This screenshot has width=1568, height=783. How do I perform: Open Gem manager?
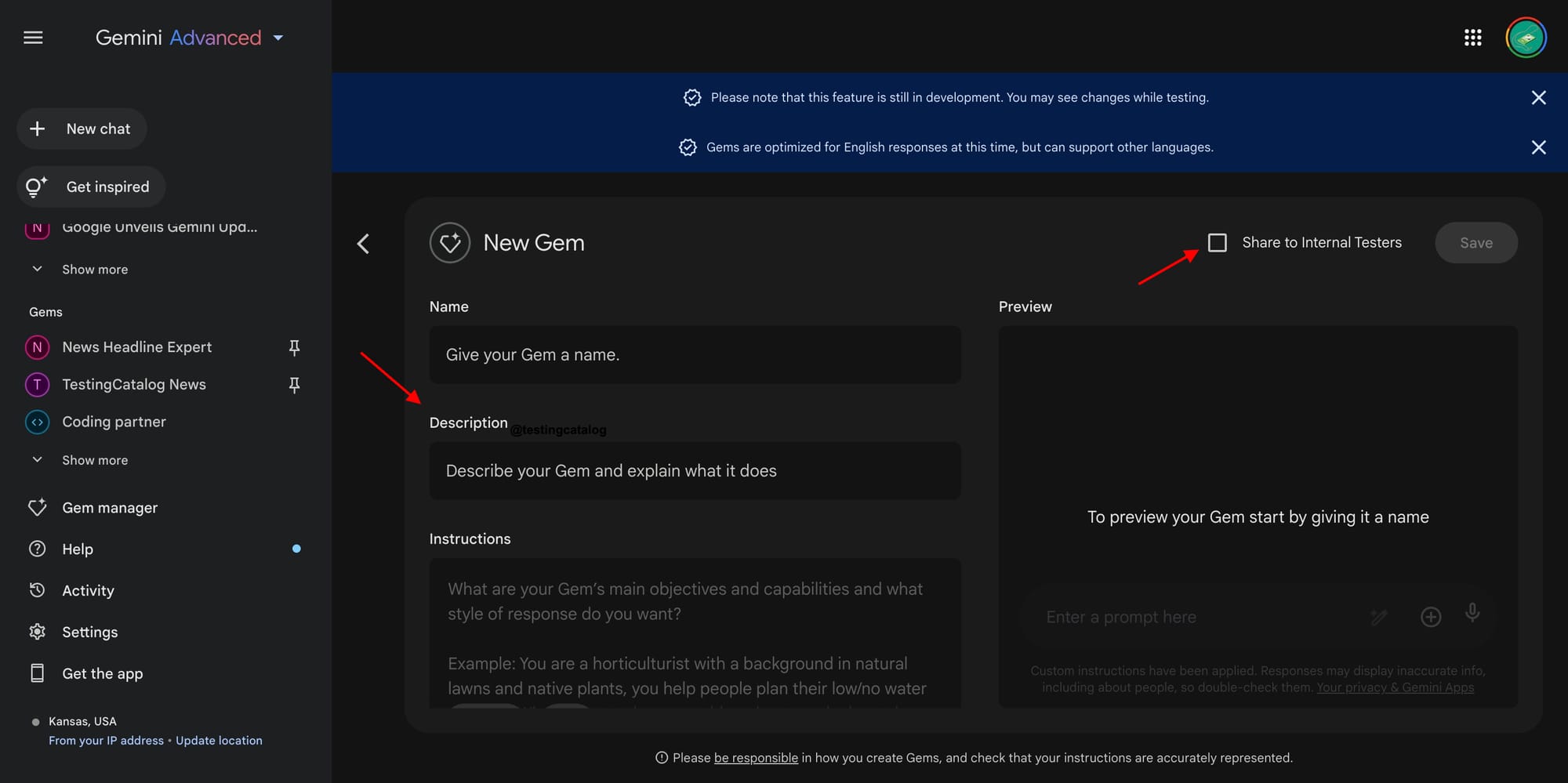point(110,508)
